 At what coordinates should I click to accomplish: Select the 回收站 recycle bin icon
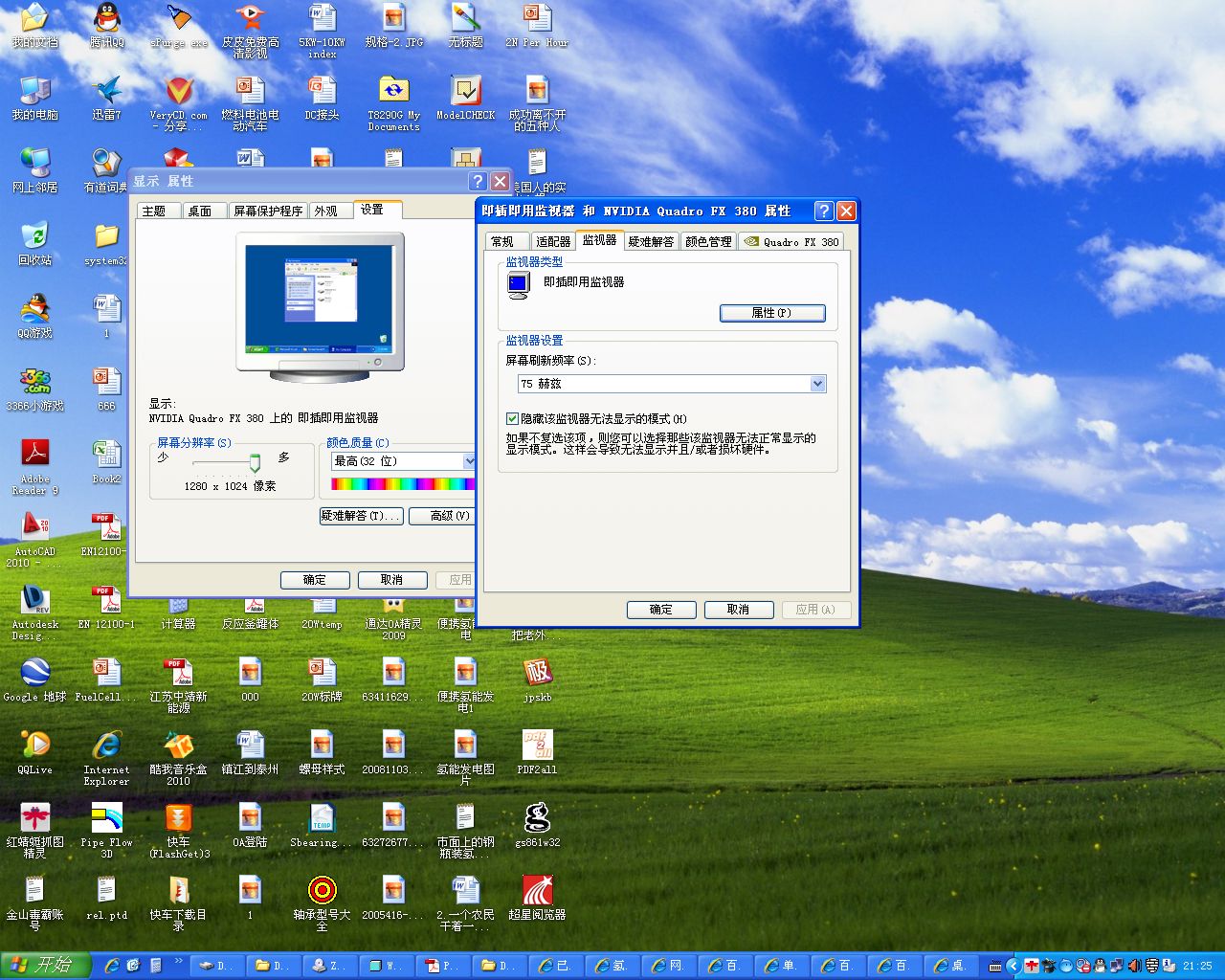pos(34,243)
